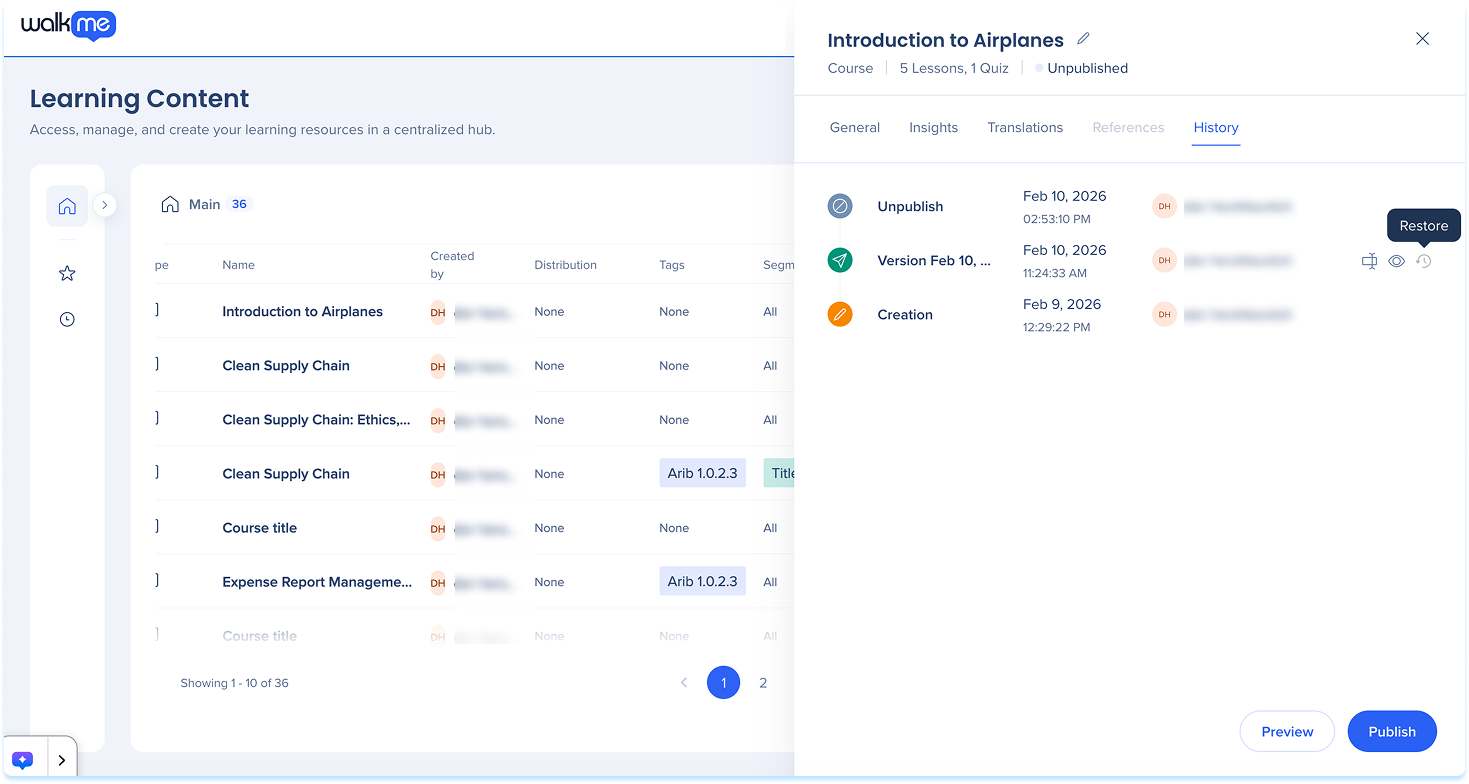The width and height of the screenshot is (1469, 784).
Task: Open the Expense Report Management course row
Action: 317,582
